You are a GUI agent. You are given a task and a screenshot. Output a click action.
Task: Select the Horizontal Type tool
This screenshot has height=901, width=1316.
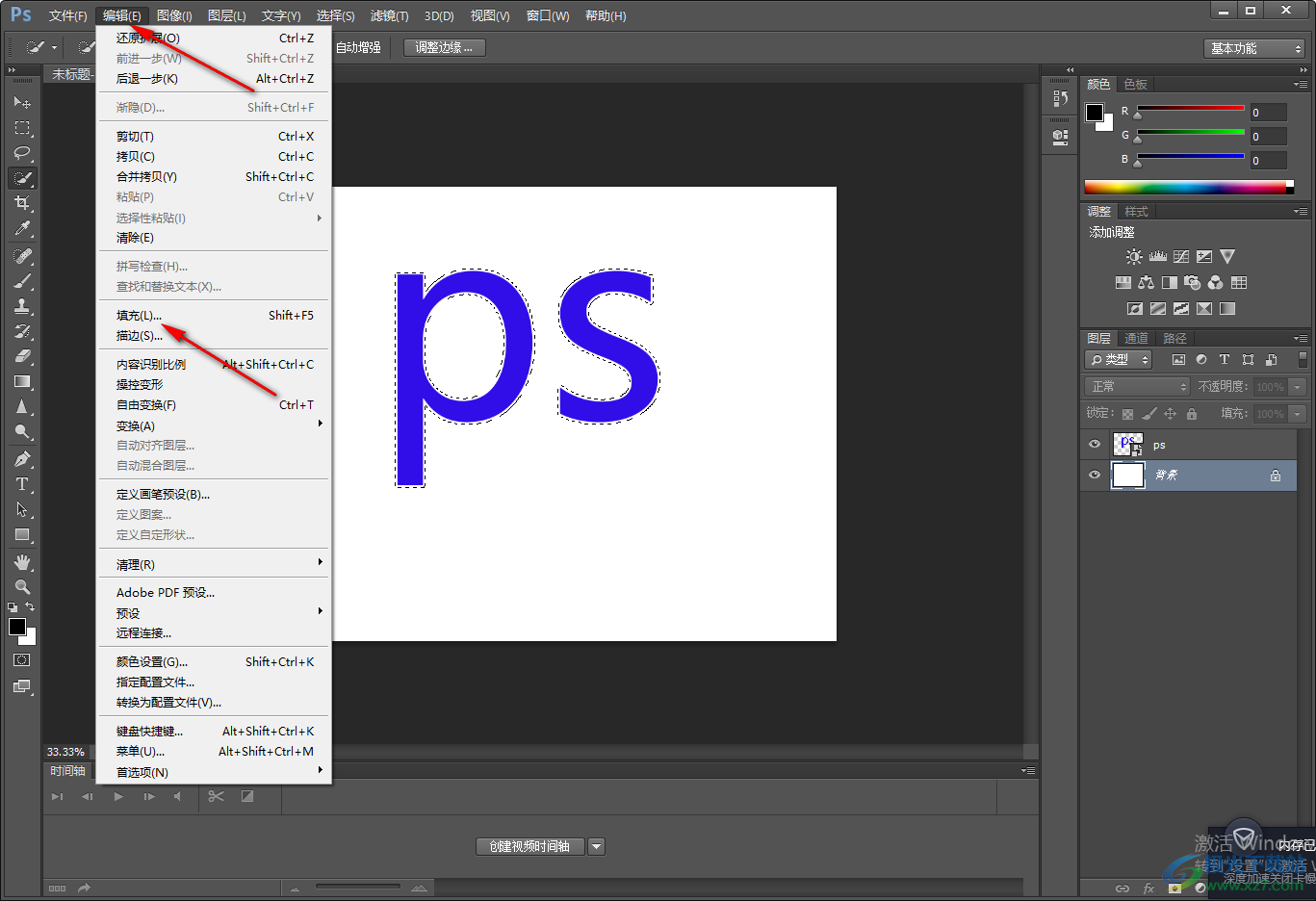22,484
